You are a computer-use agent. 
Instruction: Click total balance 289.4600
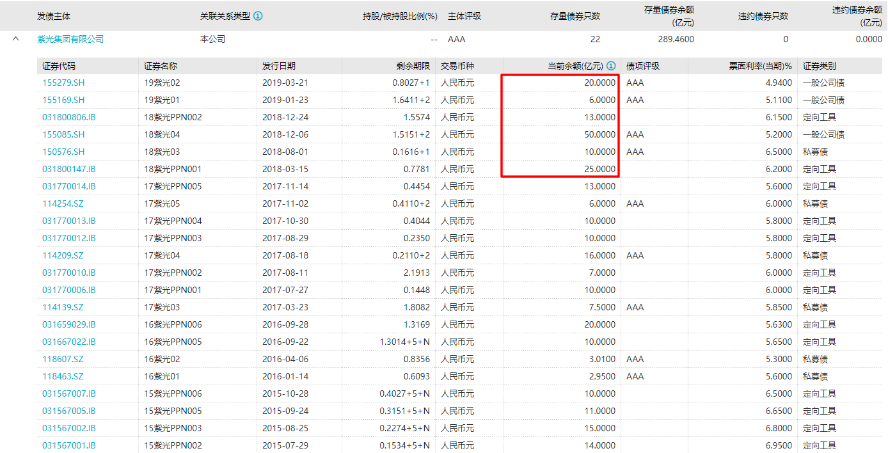pos(676,39)
